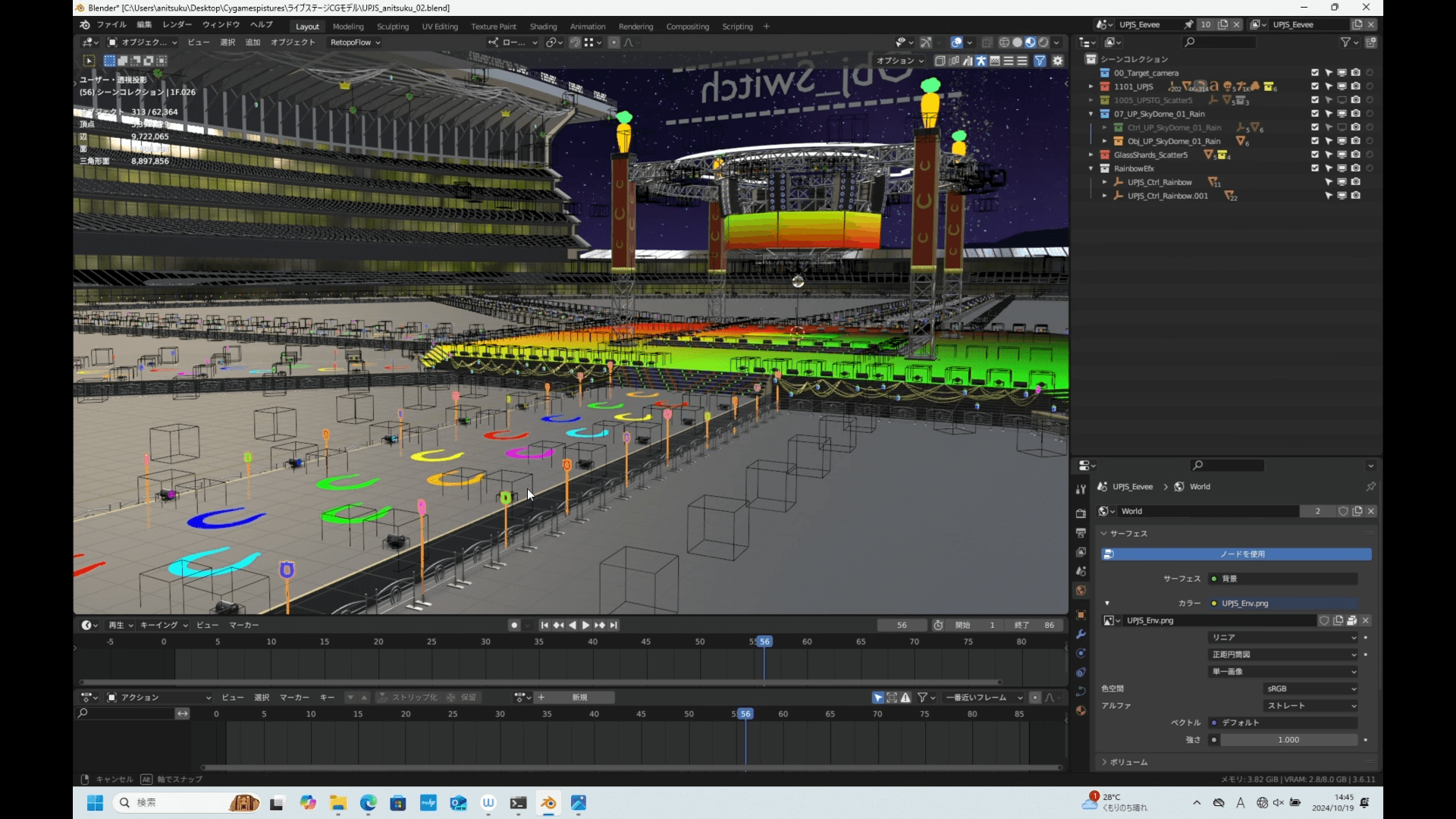Image resolution: width=1456 pixels, height=819 pixels.
Task: Open the World properties tab
Action: [x=1081, y=590]
